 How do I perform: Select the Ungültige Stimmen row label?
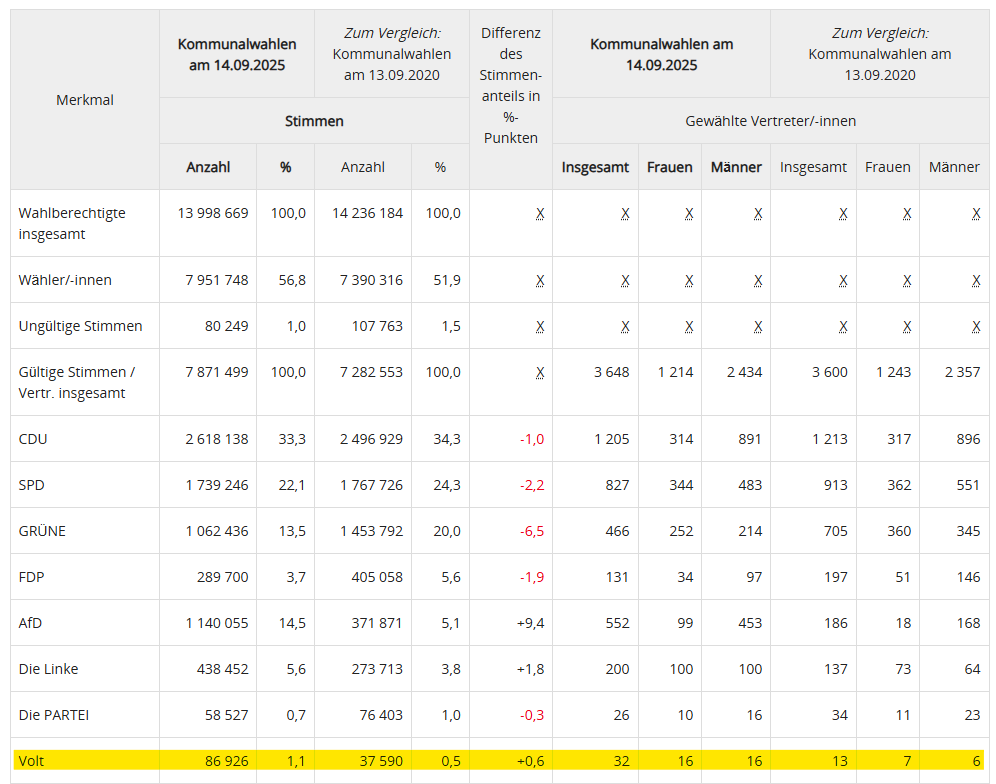pos(80,326)
